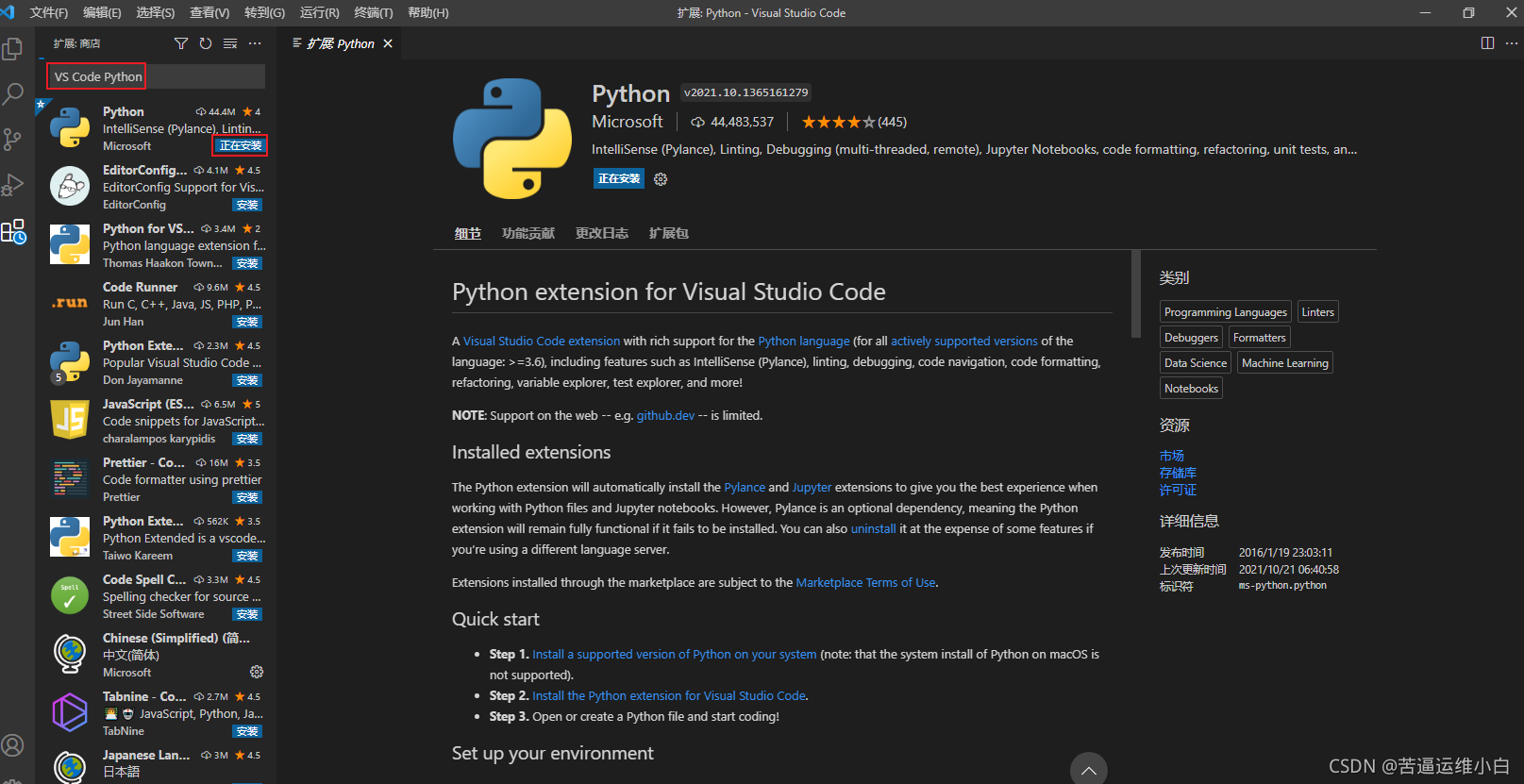The height and width of the screenshot is (784, 1524).
Task: Open the Pylance extension link
Action: pyautogui.click(x=745, y=487)
